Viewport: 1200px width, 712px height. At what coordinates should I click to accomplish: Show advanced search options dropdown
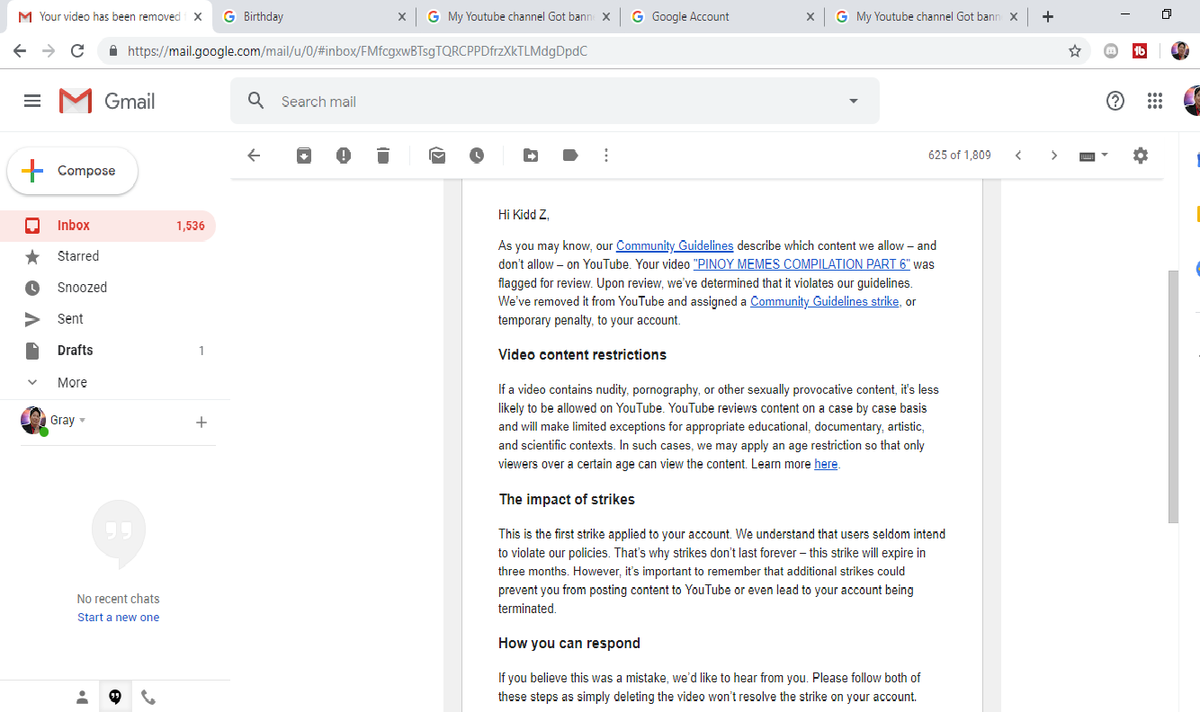click(853, 101)
